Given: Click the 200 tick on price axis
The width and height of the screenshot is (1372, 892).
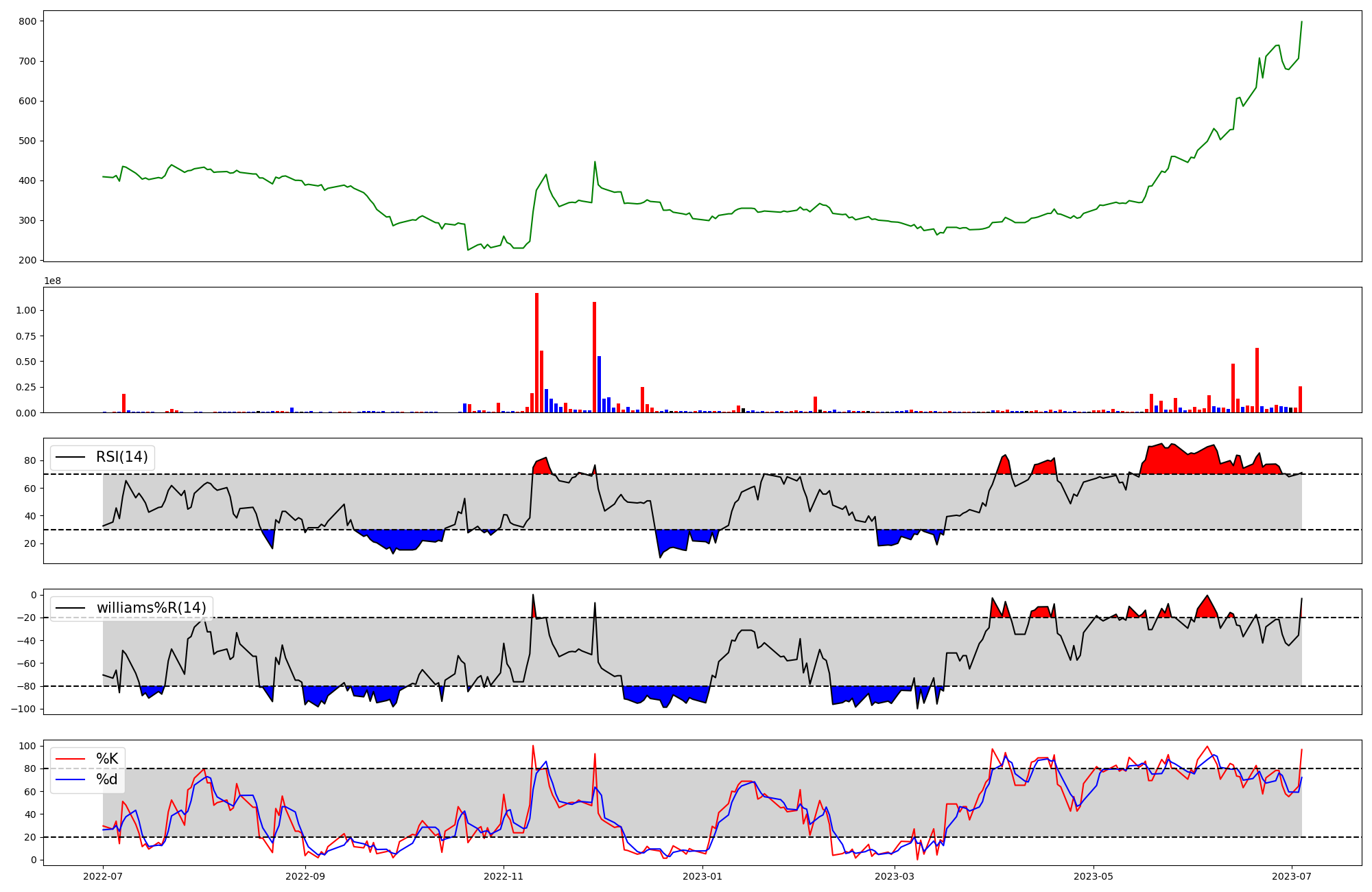Looking at the screenshot, I should [x=27, y=260].
